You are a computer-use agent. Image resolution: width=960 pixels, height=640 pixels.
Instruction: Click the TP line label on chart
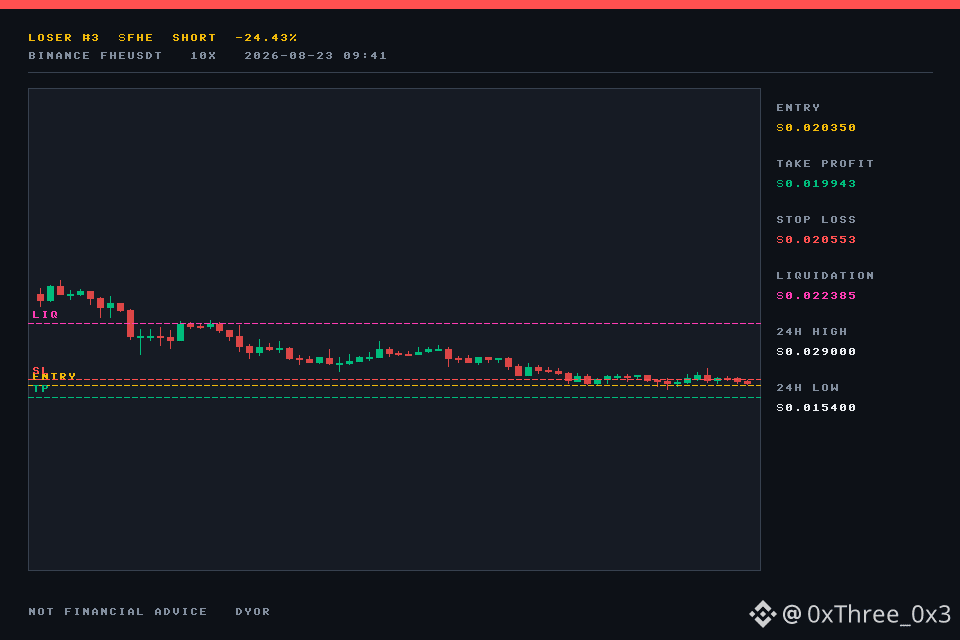[x=40, y=388]
